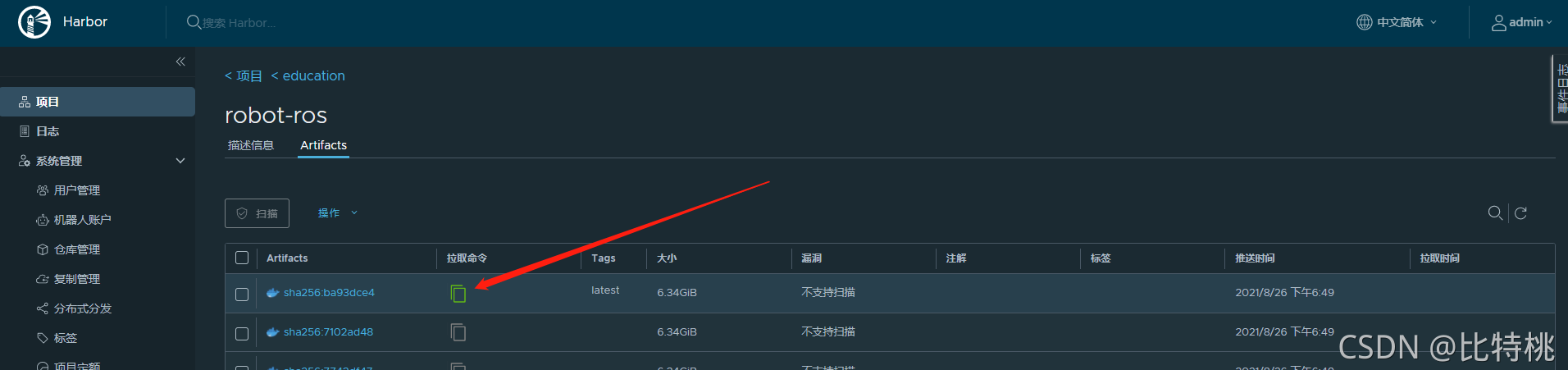
Task: Click the globe language icon
Action: tap(1364, 22)
